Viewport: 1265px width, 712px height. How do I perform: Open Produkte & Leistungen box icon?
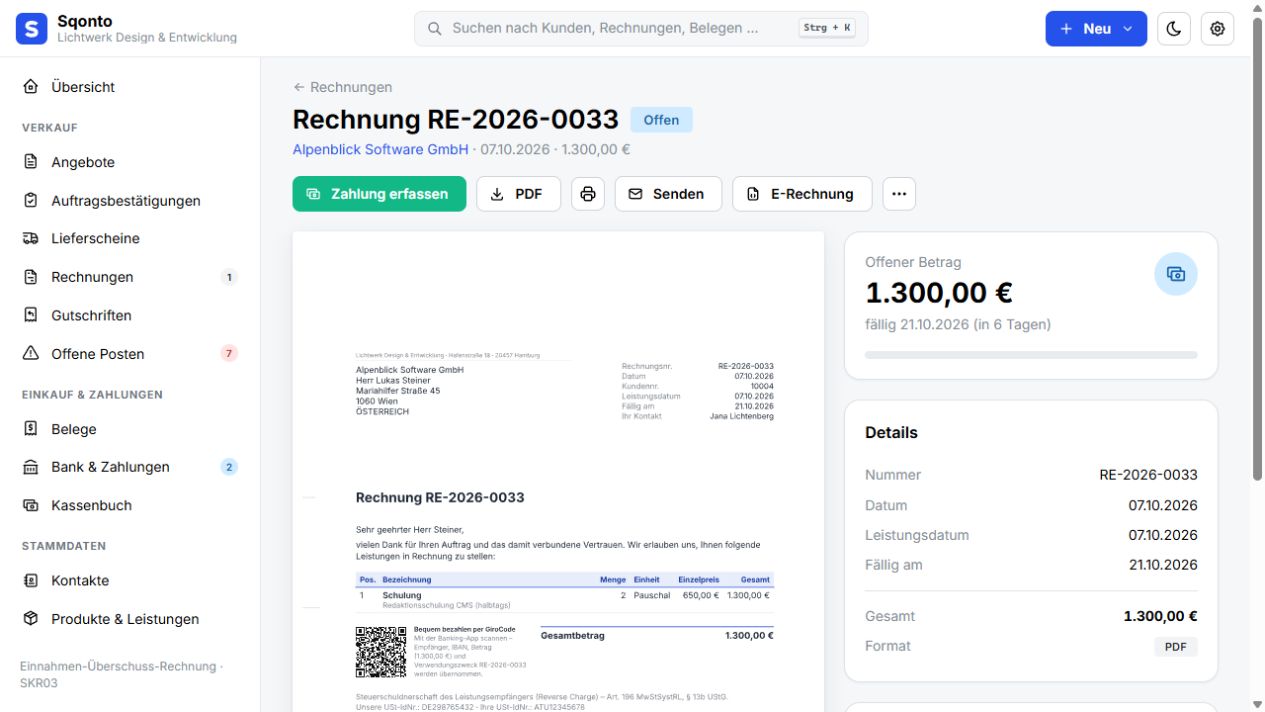[x=31, y=619]
